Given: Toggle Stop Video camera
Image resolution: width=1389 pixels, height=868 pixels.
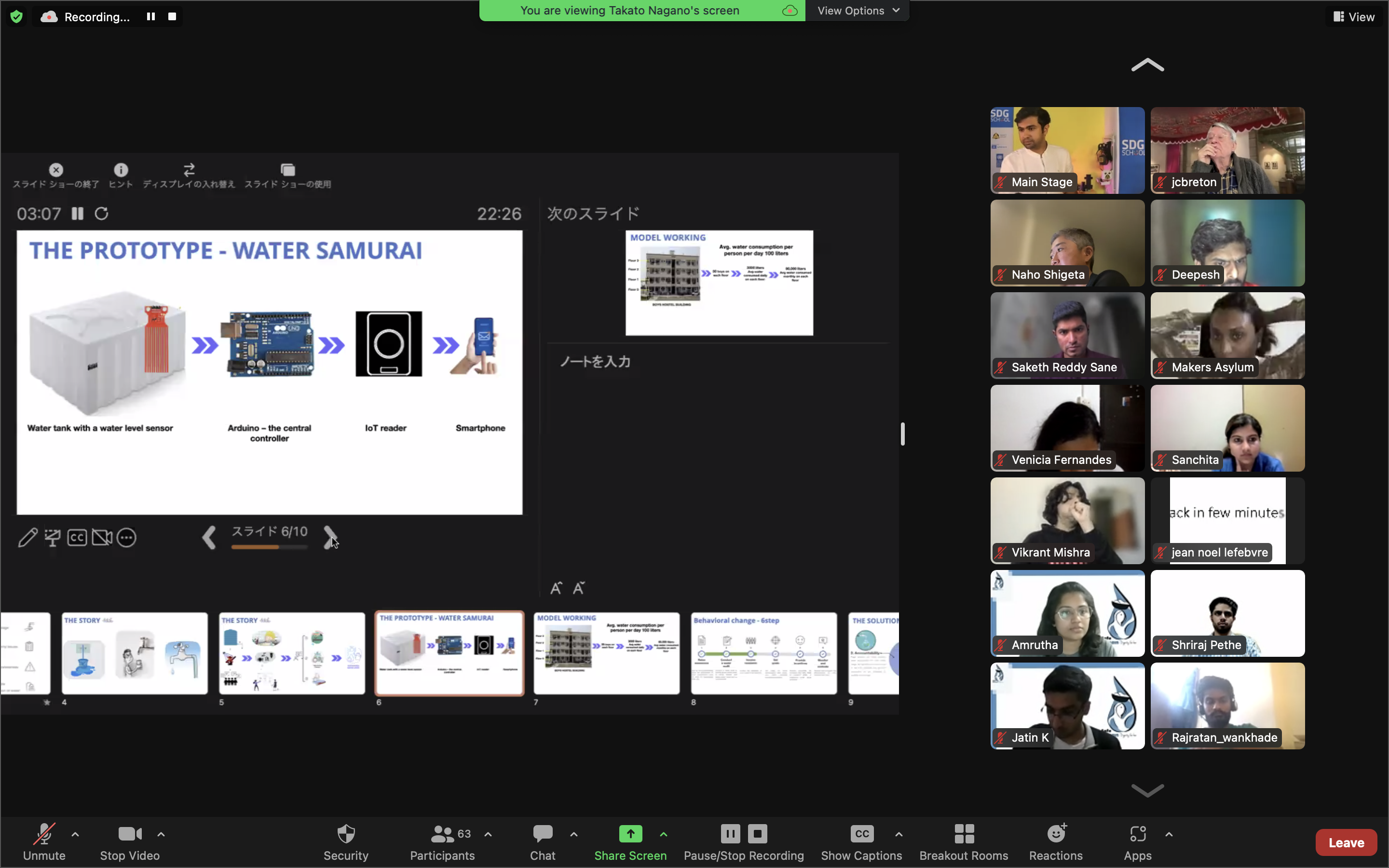Looking at the screenshot, I should coord(130,834).
